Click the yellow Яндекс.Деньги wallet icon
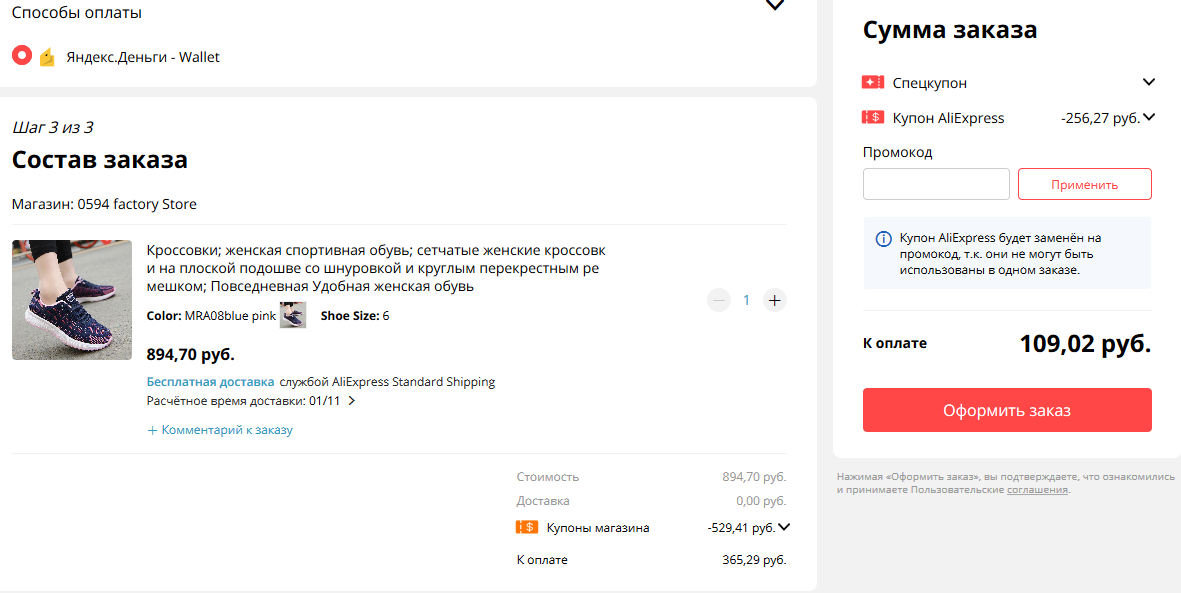The width and height of the screenshot is (1181, 593). pos(47,57)
